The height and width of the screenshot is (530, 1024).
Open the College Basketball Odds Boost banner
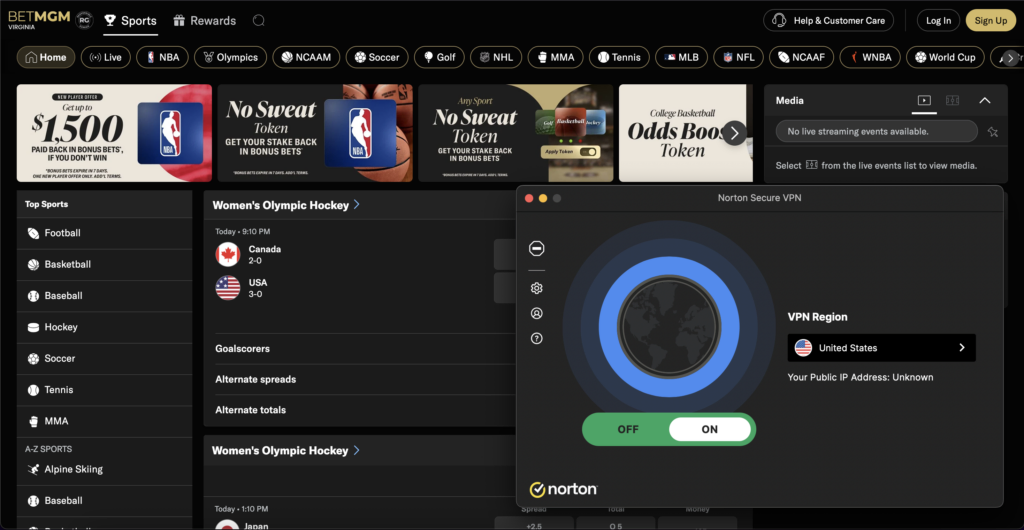(x=686, y=133)
